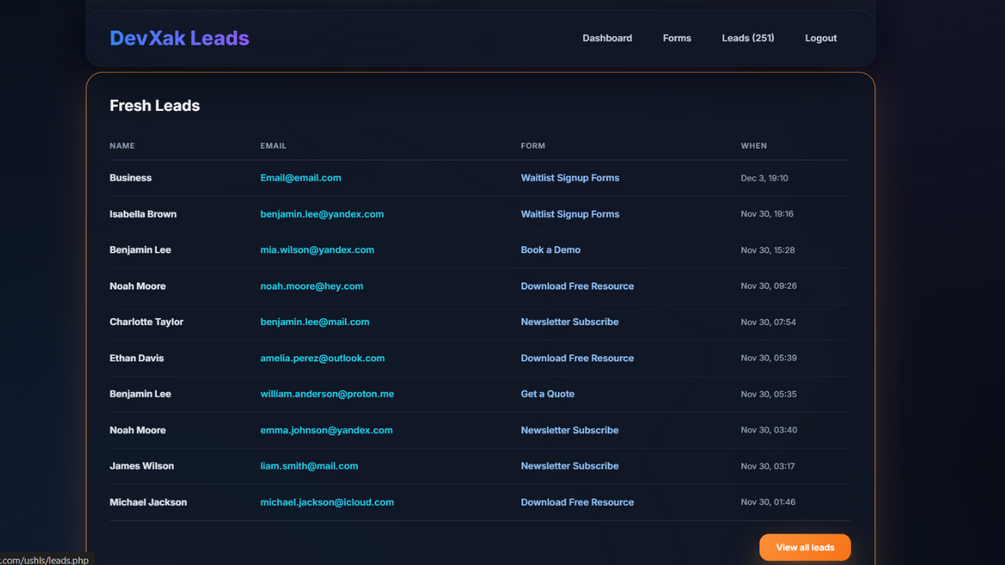Open Newsletter Subscribe in the 03:40 row
Viewport: 1005px width, 565px height.
point(569,430)
